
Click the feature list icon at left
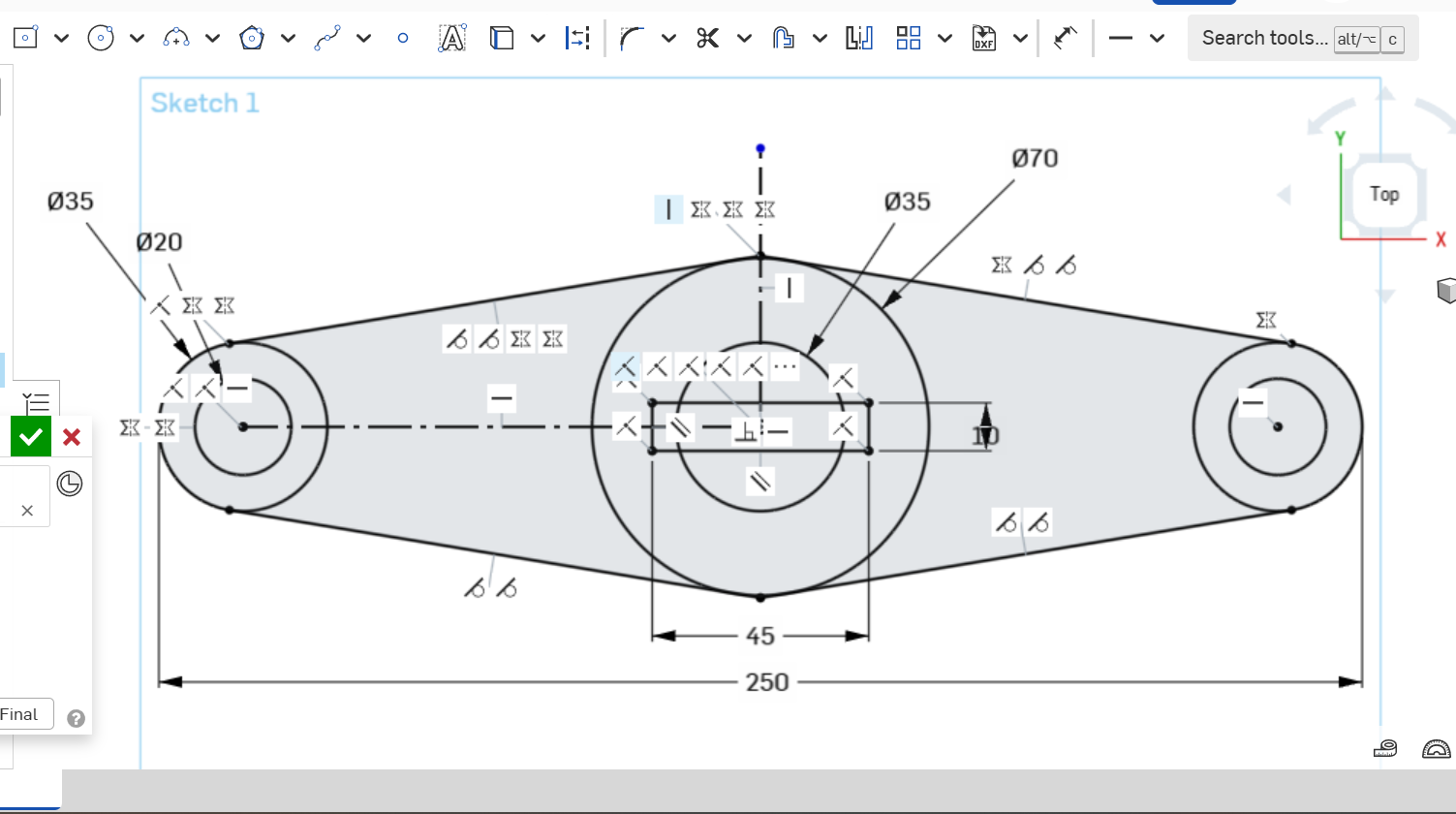[x=37, y=403]
